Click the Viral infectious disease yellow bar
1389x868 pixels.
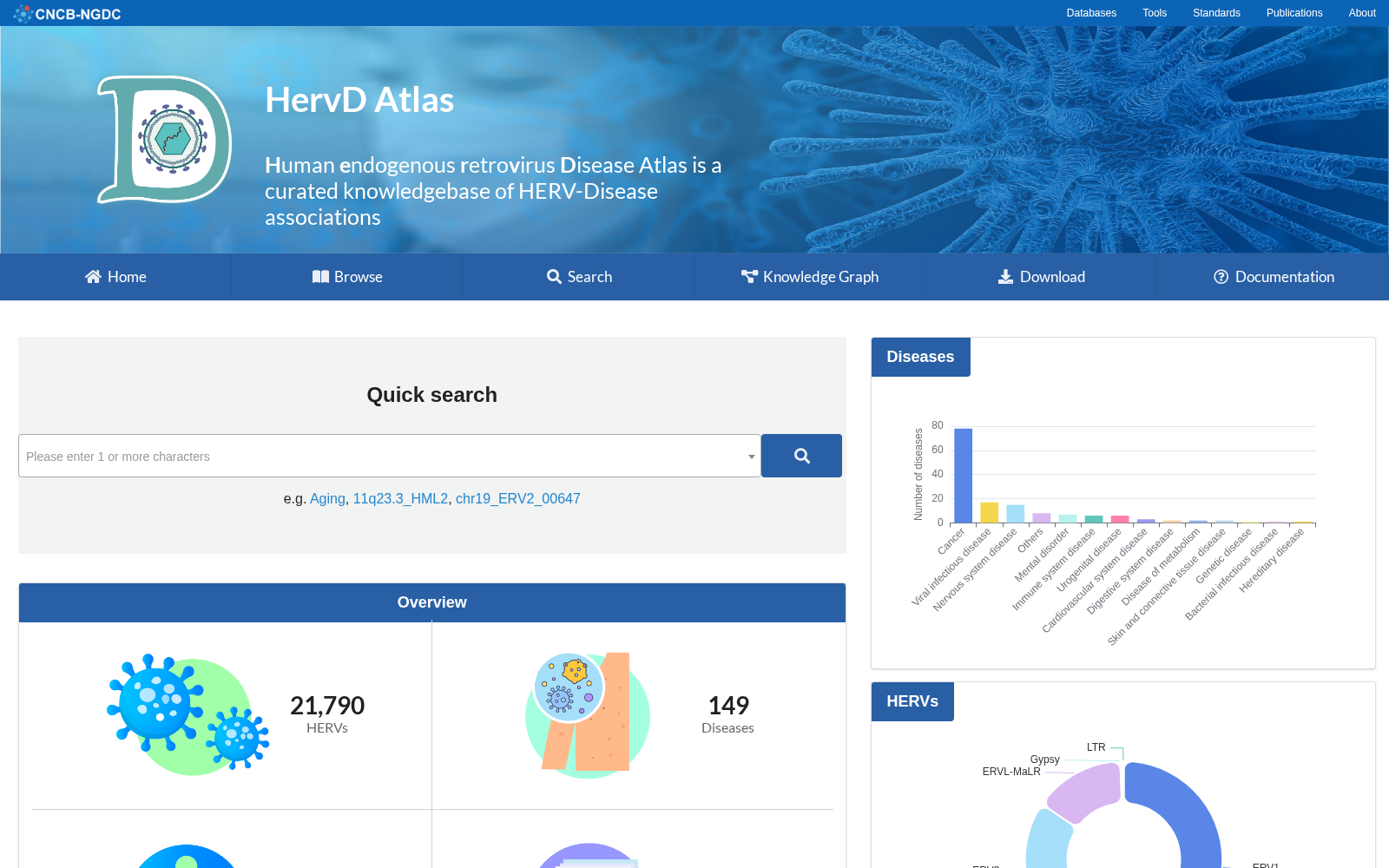(989, 512)
